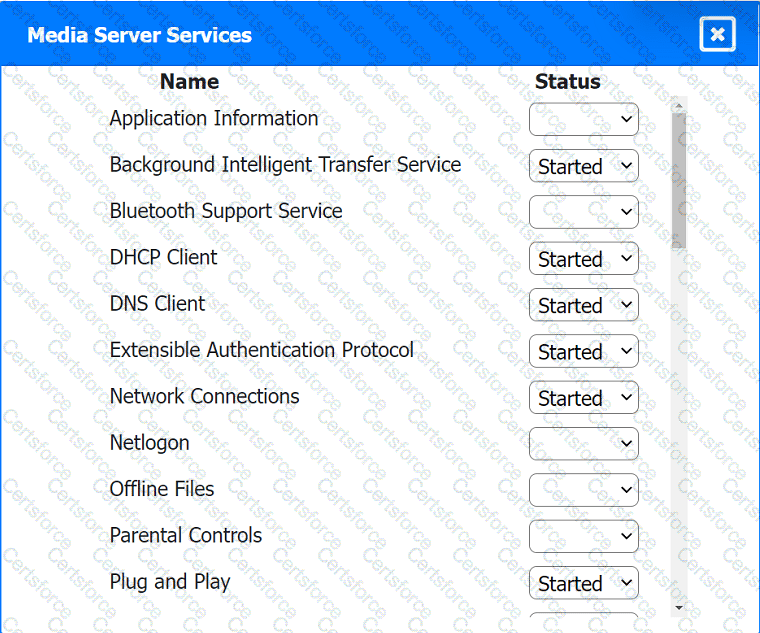Viewport: 760px width, 633px height.
Task: Click the Status column header
Action: tap(567, 82)
